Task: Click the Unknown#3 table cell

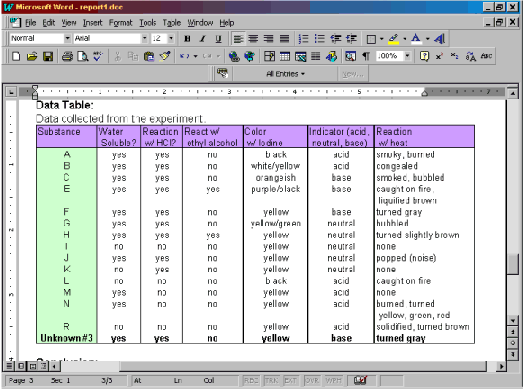Action: [x=66, y=338]
